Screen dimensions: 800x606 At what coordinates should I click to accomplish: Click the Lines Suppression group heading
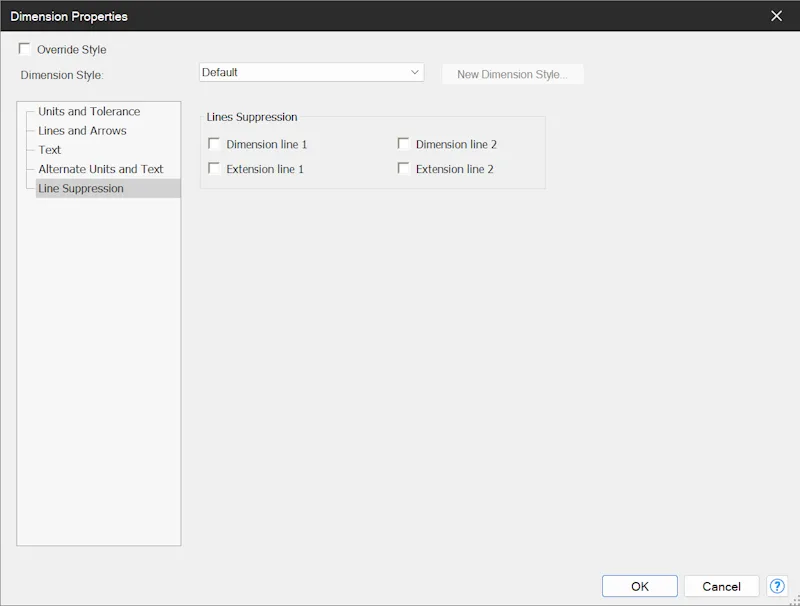(x=252, y=117)
